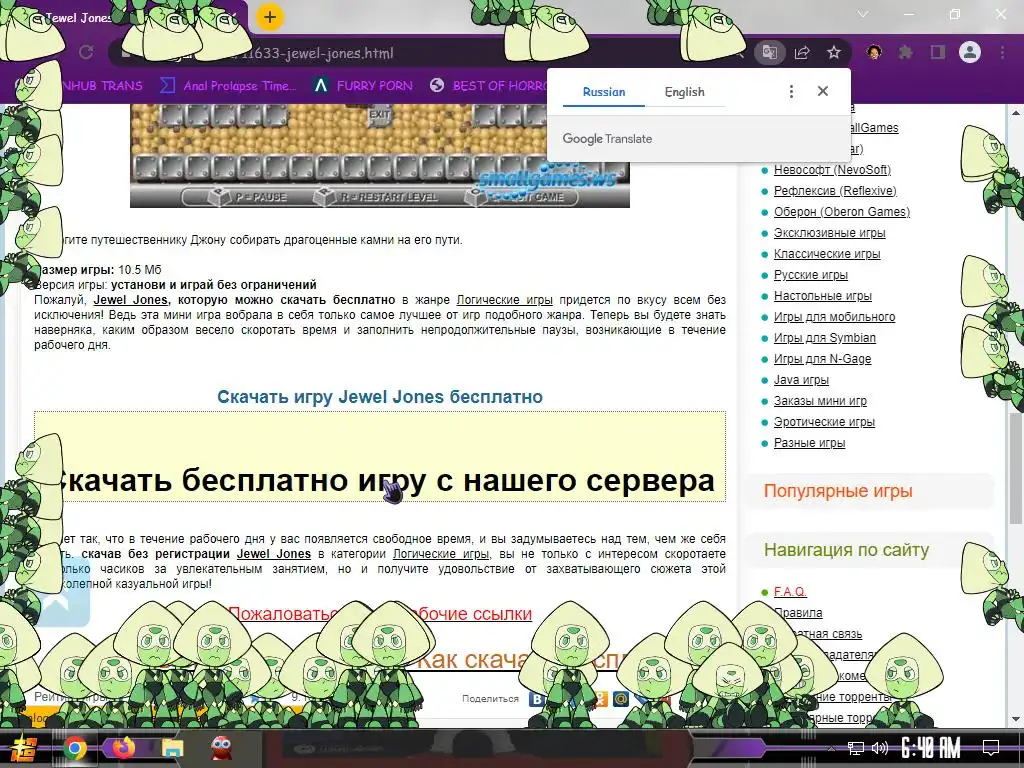1024x768 pixels.
Task: Open the Игры для N-Gage link
Action: tap(822, 359)
